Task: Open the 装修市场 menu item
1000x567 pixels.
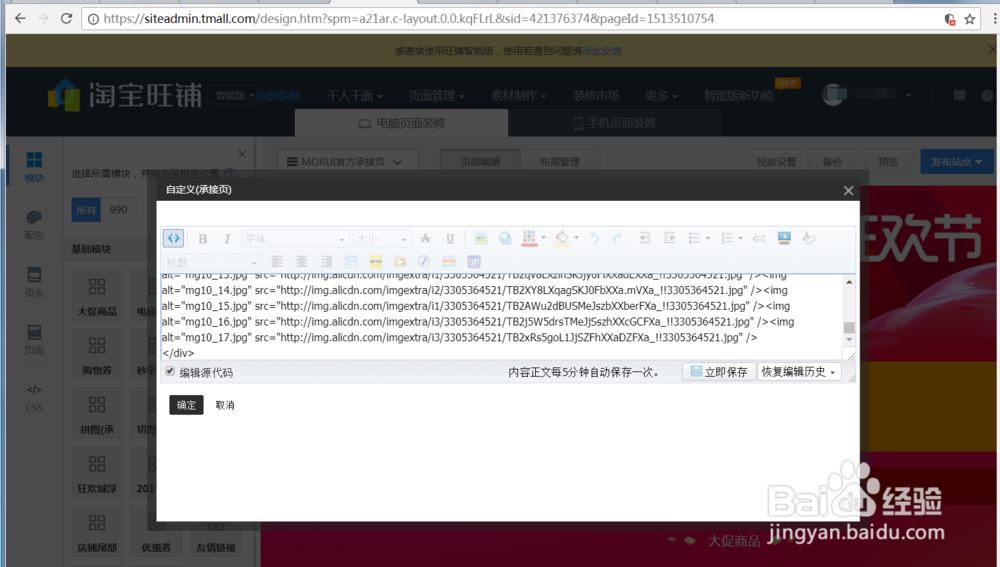Action: click(x=596, y=96)
